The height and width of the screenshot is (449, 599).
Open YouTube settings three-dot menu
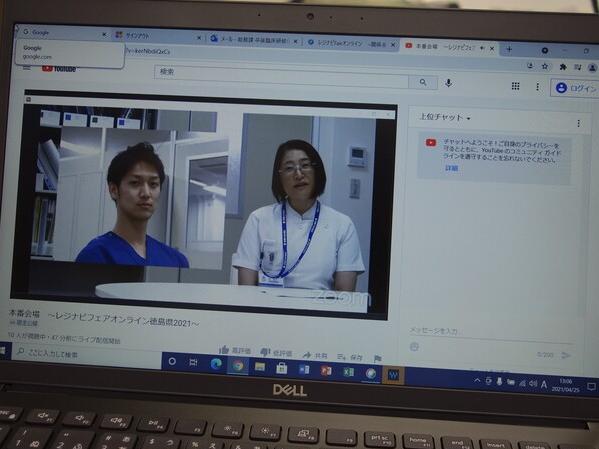[537, 87]
